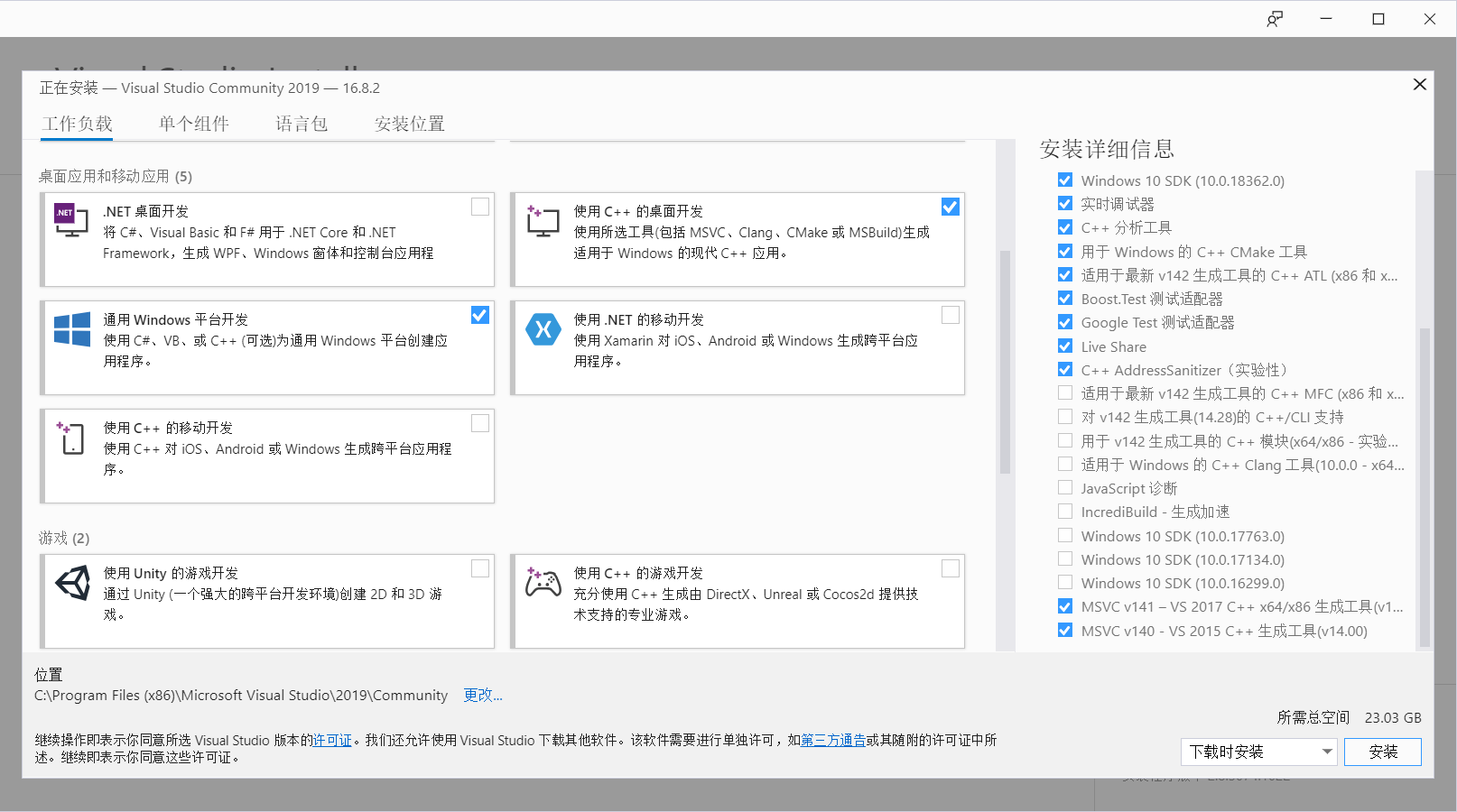Switch to the 安装位置 tab
The height and width of the screenshot is (812, 1457).
[410, 124]
